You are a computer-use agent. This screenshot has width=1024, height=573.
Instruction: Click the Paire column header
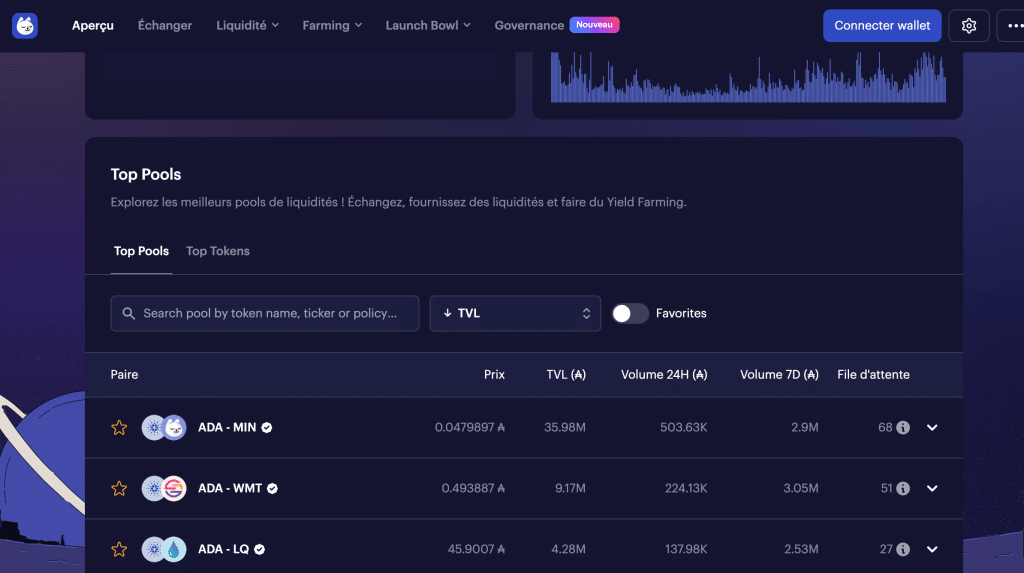pyautogui.click(x=124, y=374)
